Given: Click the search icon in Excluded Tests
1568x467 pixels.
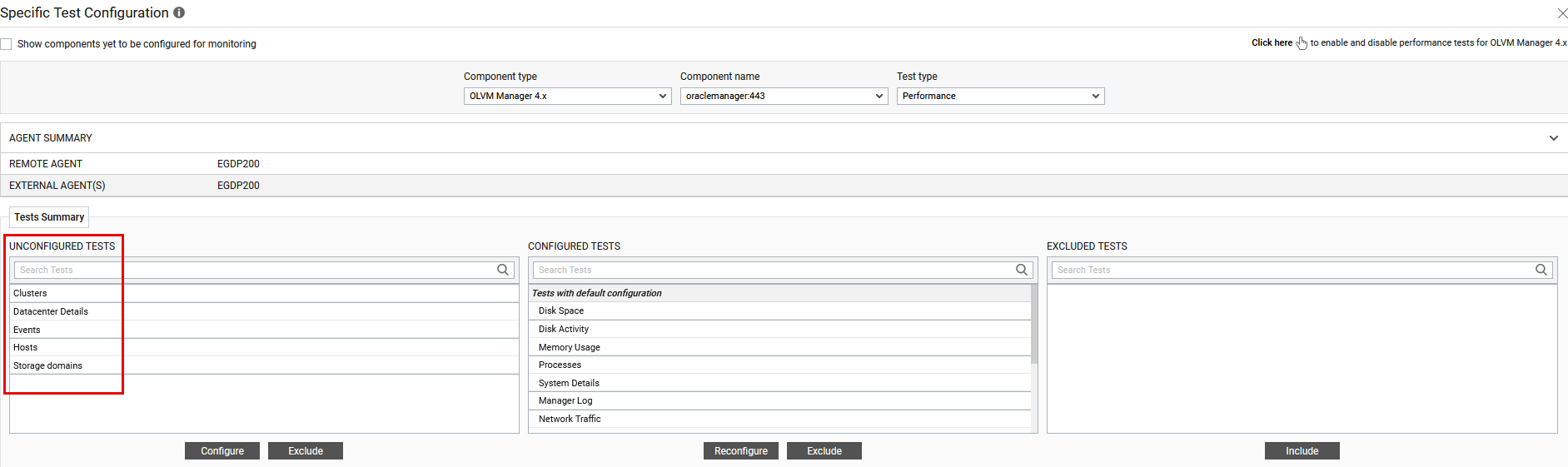Looking at the screenshot, I should tap(1541, 270).
